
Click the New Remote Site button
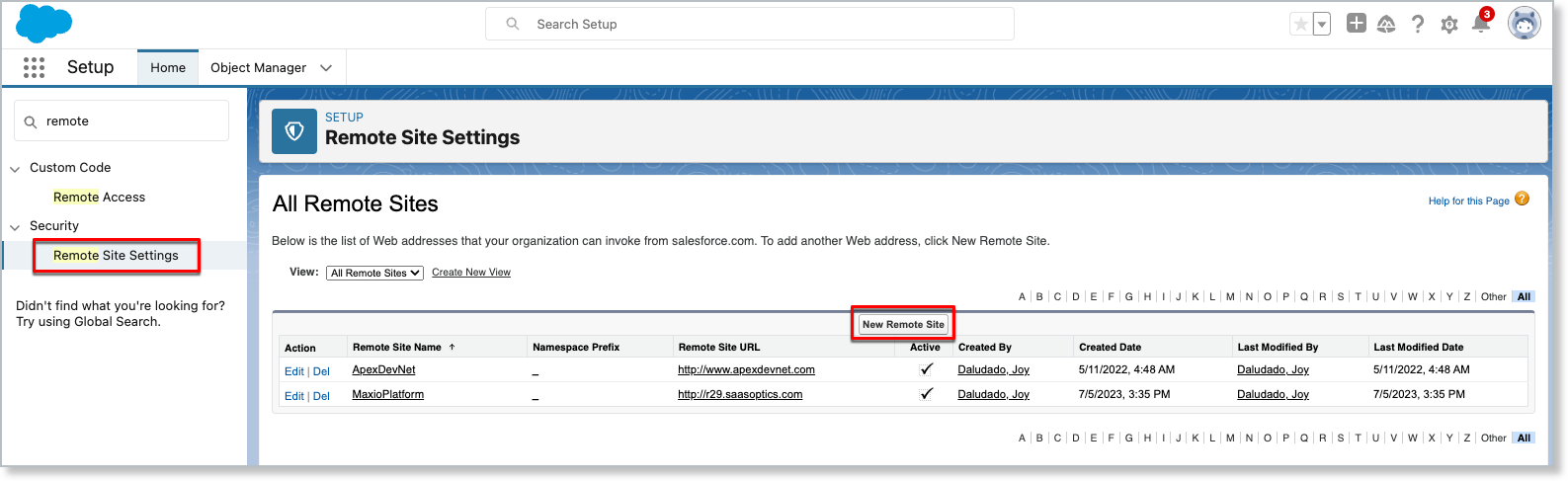click(902, 324)
